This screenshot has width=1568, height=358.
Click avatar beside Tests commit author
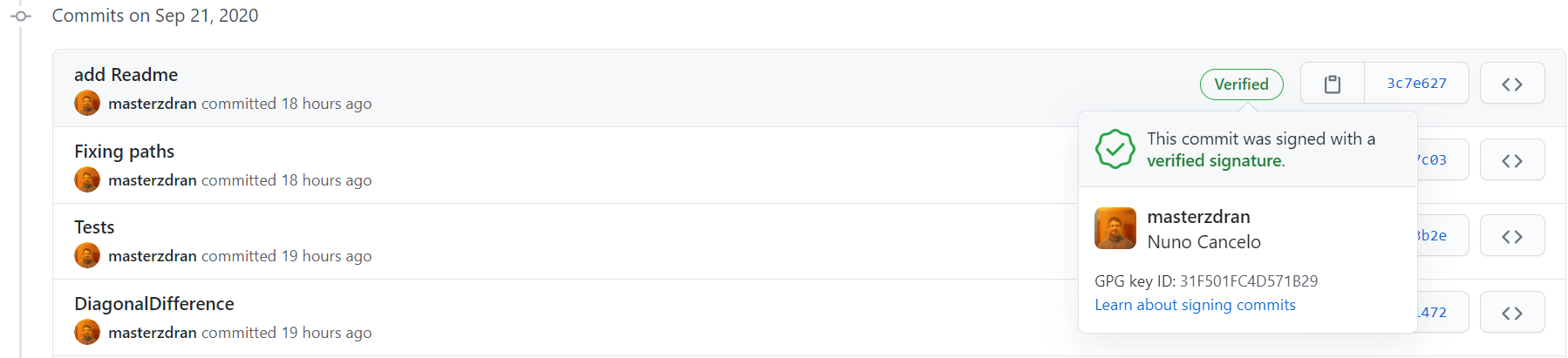click(x=87, y=255)
